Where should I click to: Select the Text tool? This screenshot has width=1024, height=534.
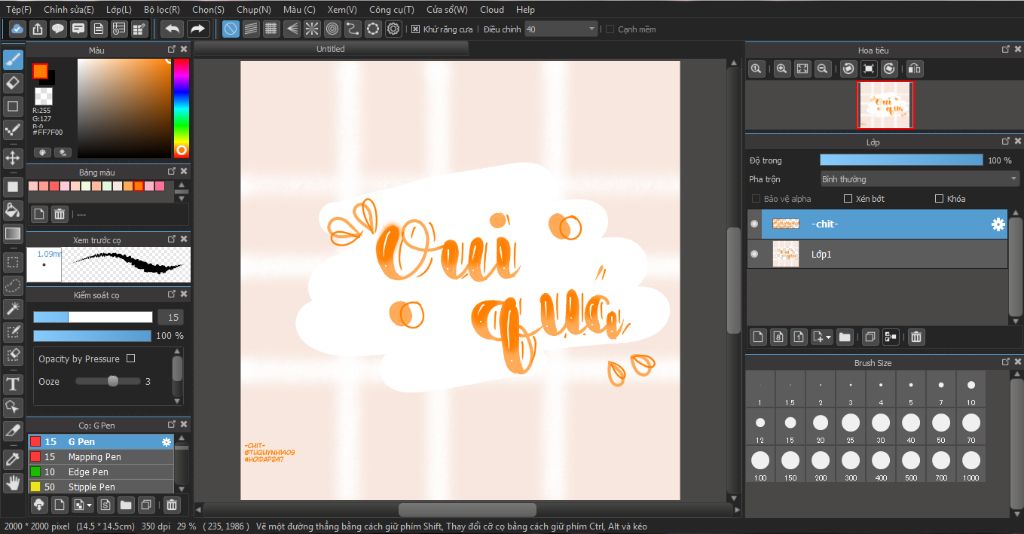13,384
